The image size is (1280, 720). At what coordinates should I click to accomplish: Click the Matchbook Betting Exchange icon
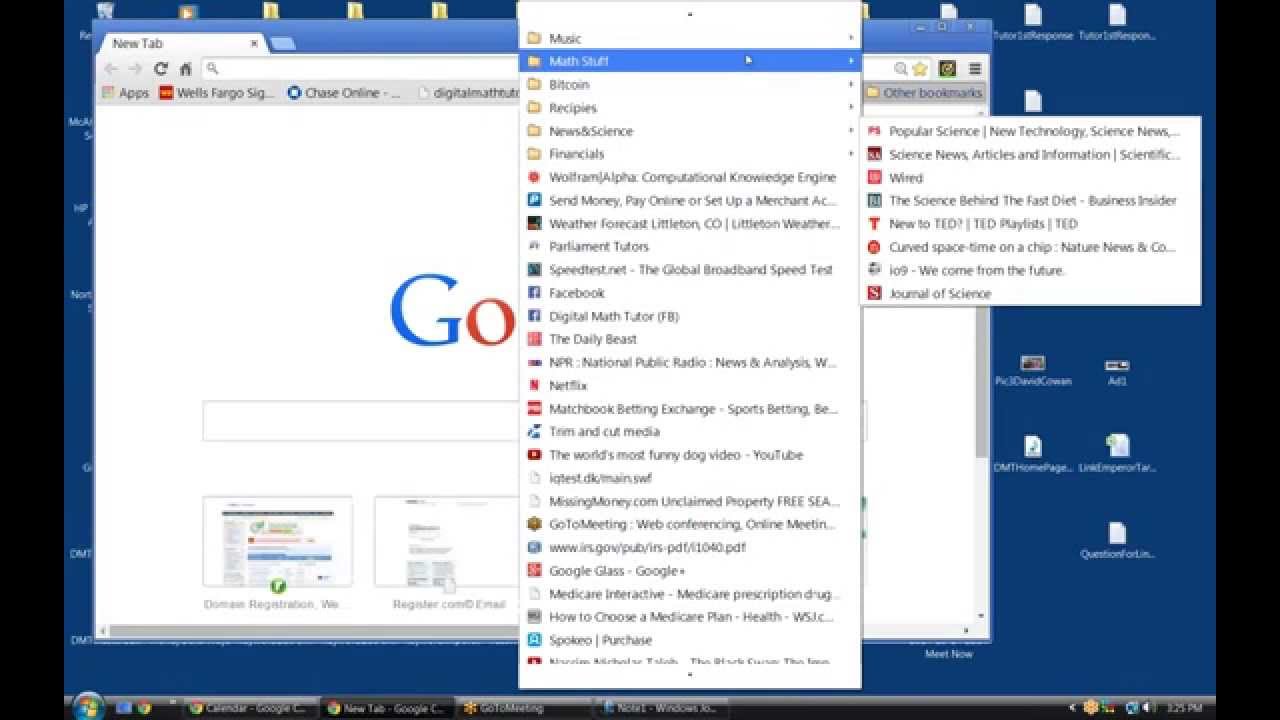pyautogui.click(x=534, y=409)
